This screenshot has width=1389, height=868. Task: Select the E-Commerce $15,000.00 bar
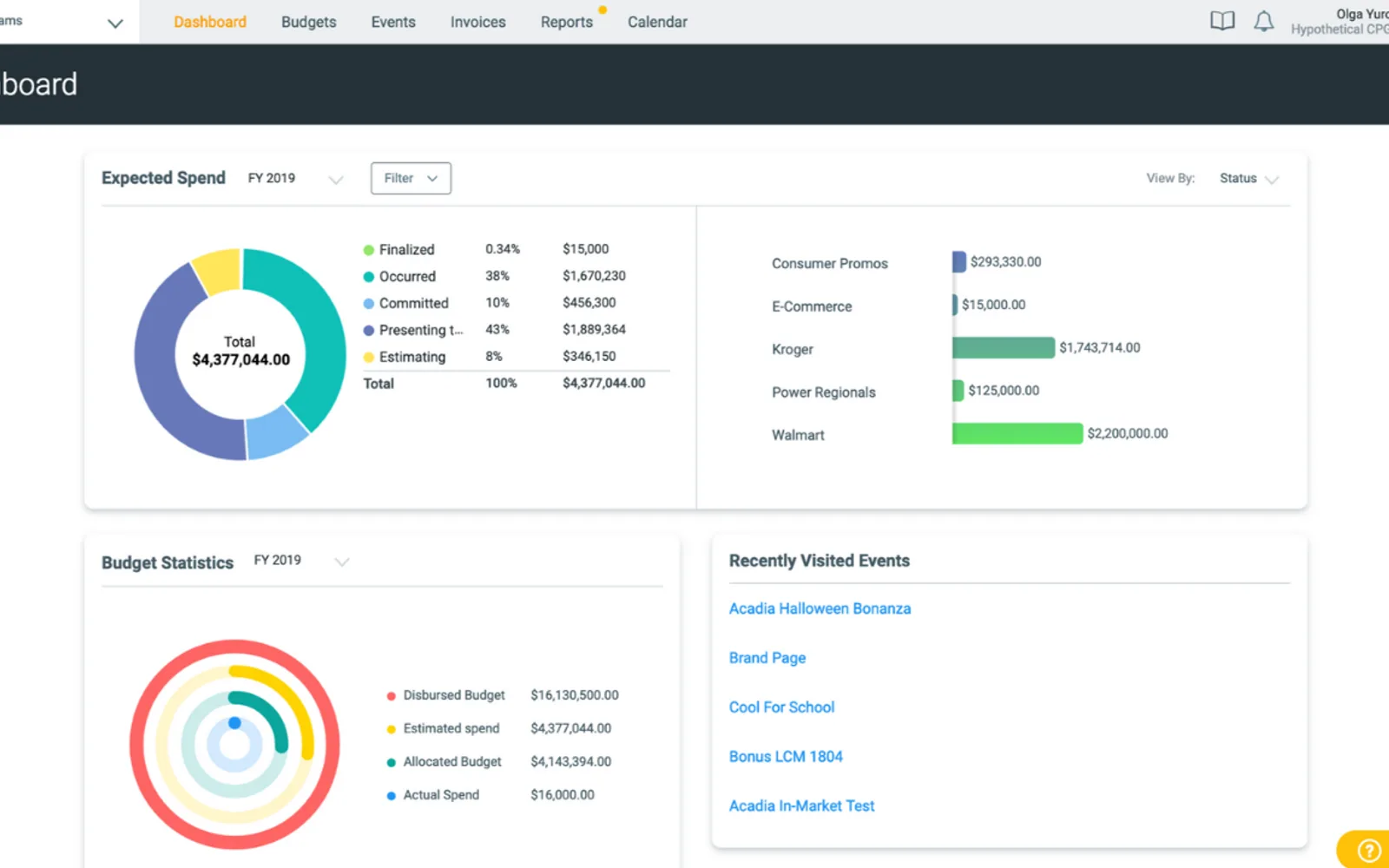pos(955,305)
